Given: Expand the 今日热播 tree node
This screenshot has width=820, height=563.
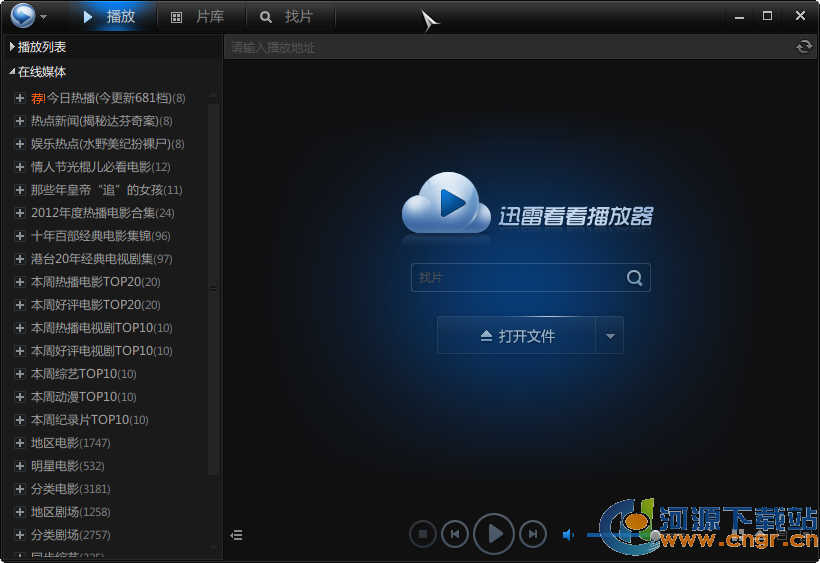Looking at the screenshot, I should 19,98.
